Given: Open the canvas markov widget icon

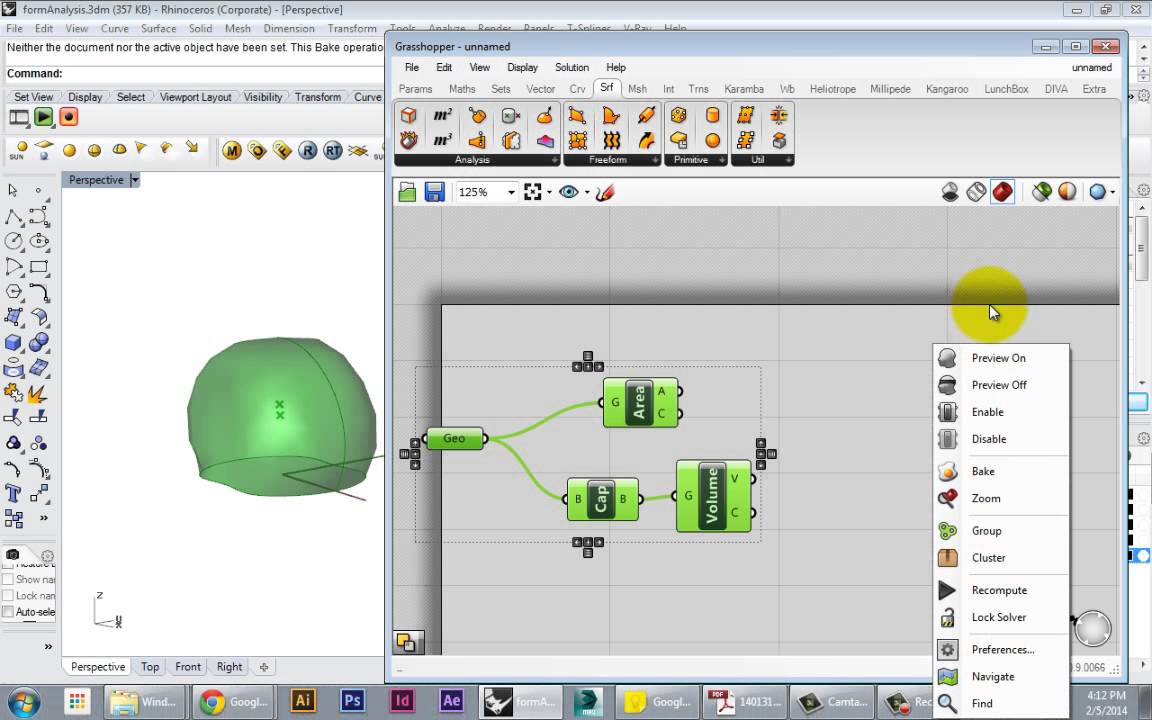Looking at the screenshot, I should [408, 642].
